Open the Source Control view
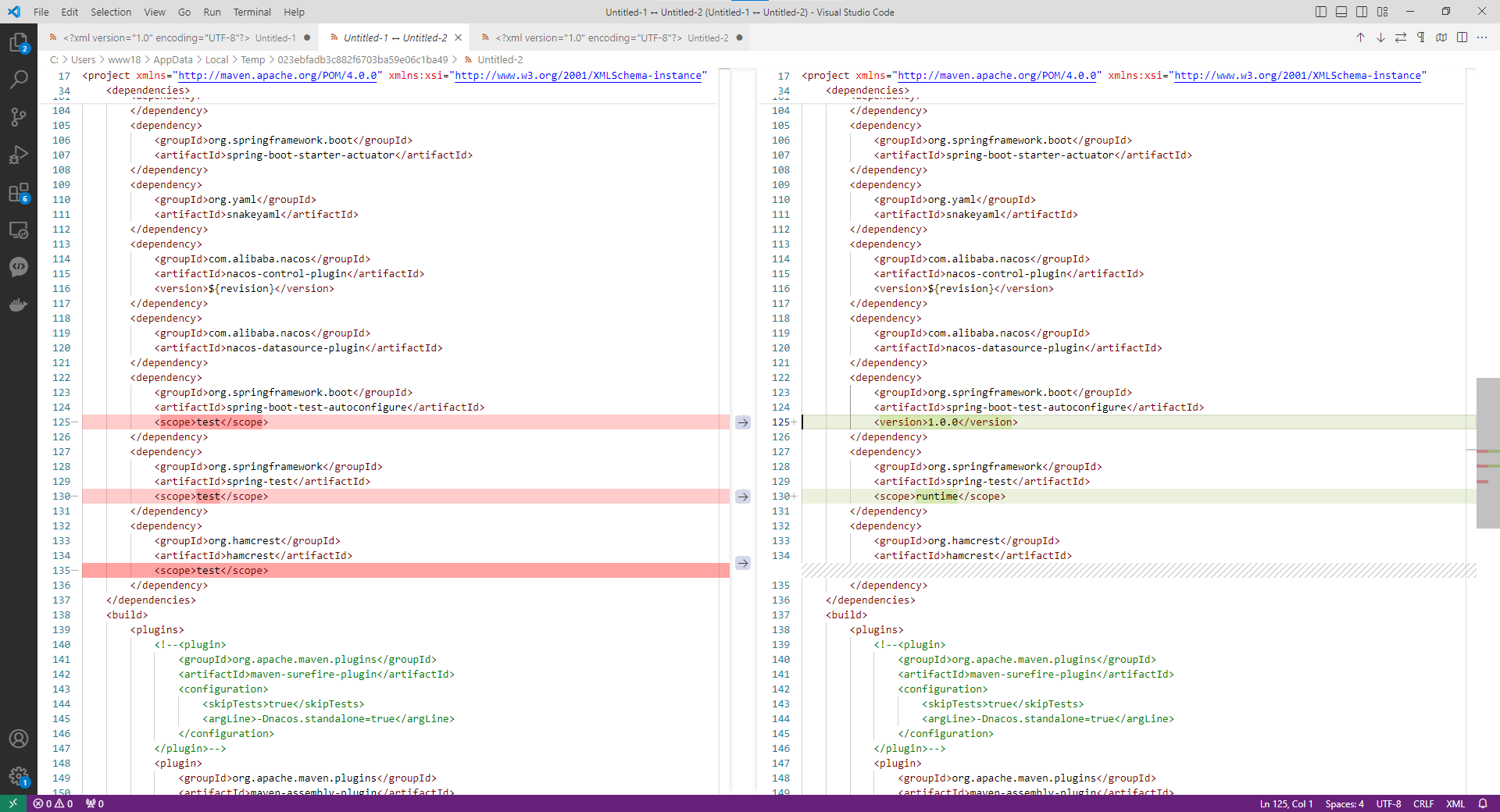This screenshot has height=812, width=1500. [19, 117]
